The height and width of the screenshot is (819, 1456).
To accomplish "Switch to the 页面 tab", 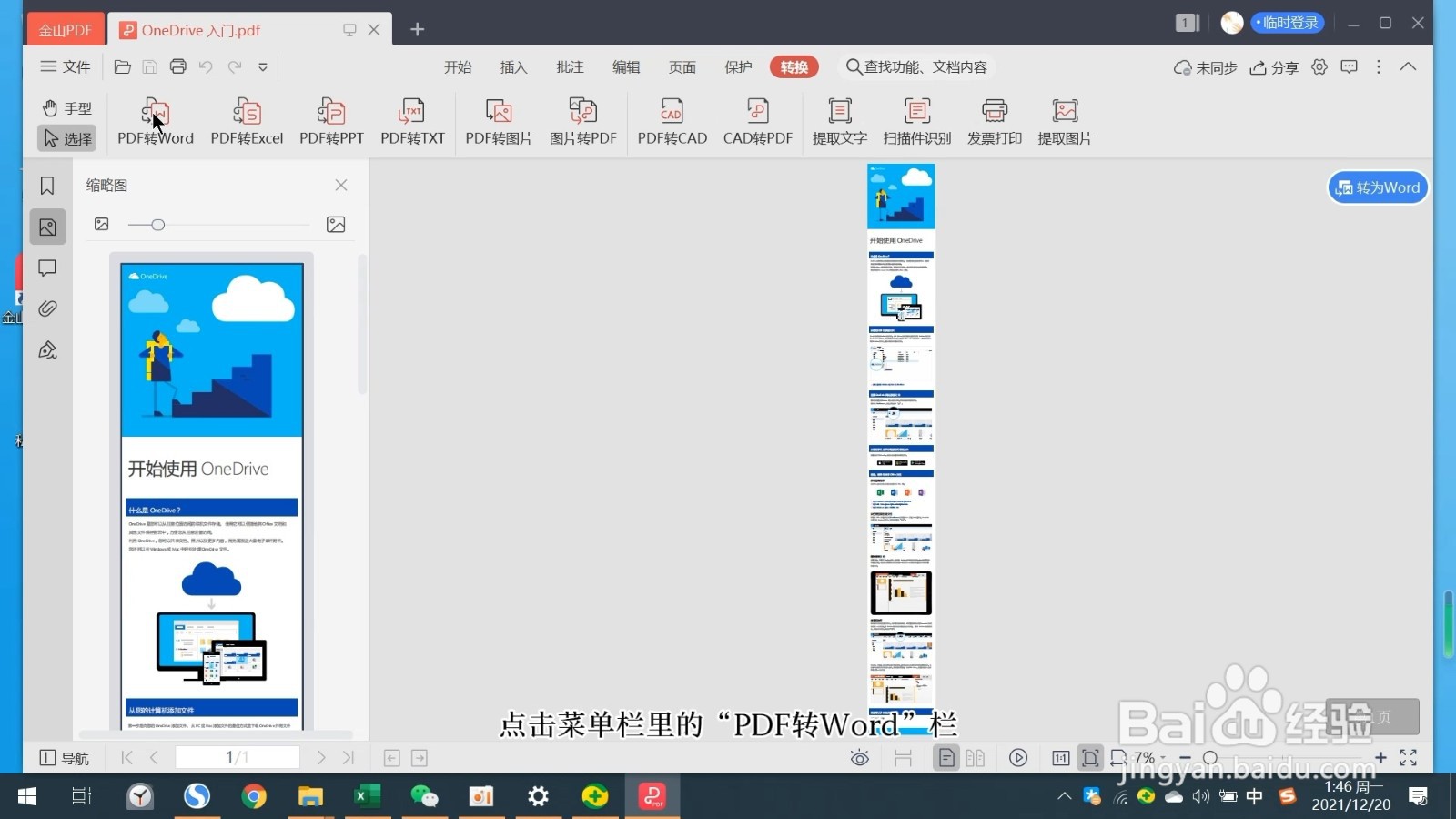I will [682, 66].
